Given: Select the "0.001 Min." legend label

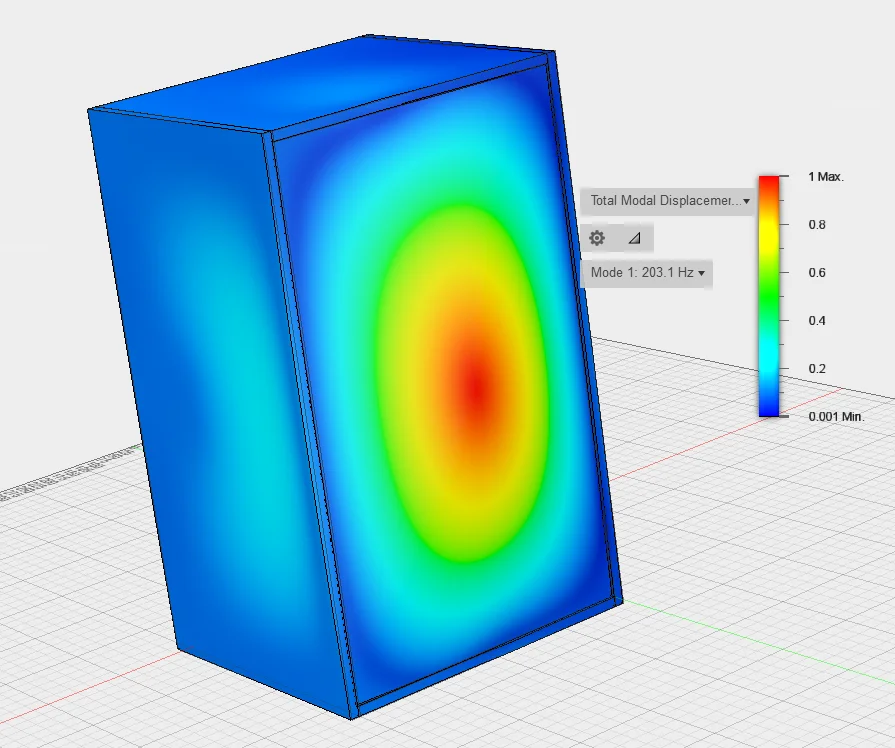Looking at the screenshot, I should pyautogui.click(x=836, y=416).
